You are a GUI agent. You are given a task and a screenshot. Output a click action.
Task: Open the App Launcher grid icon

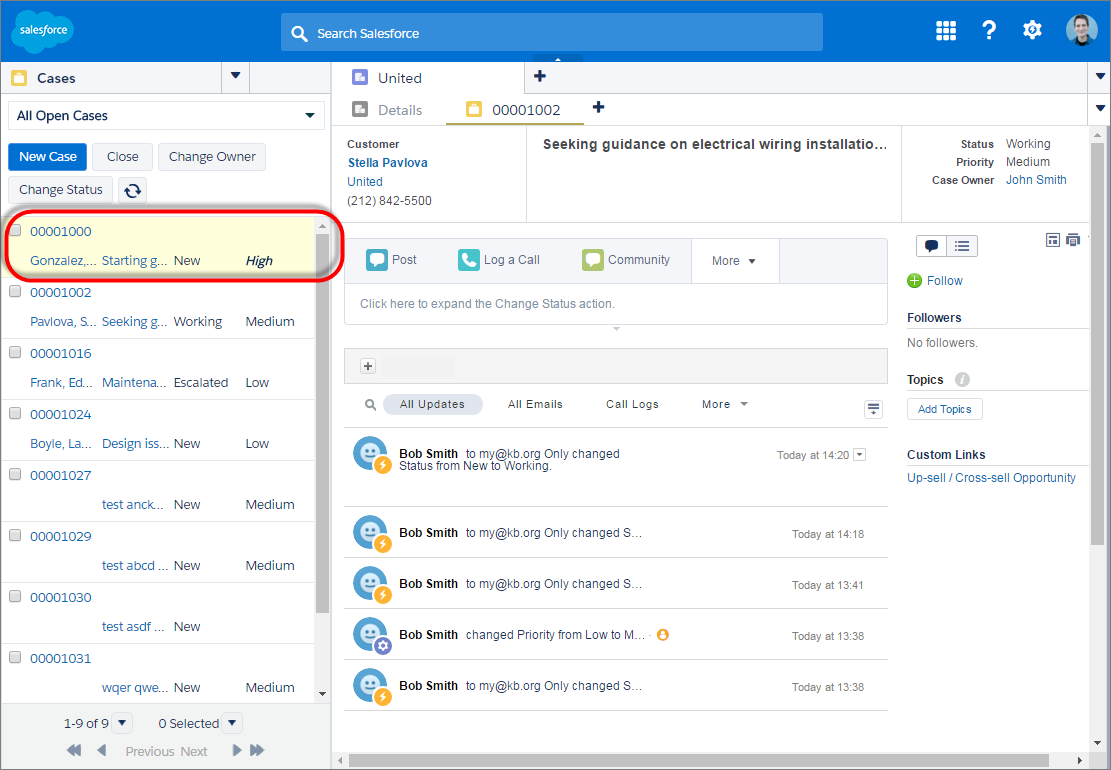946,30
